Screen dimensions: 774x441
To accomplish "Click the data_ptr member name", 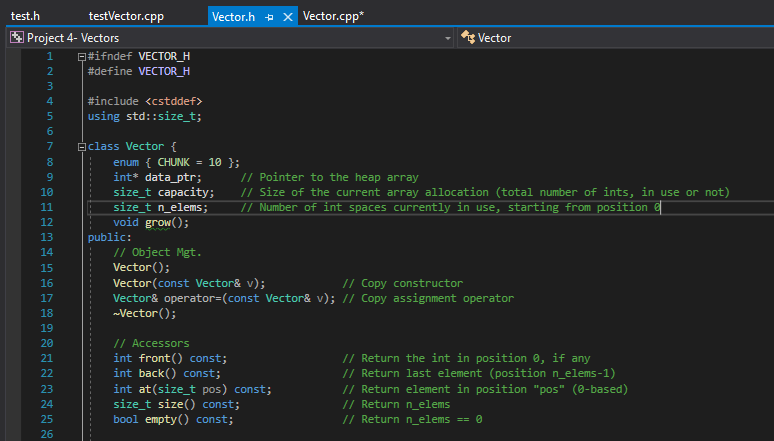I will [x=170, y=177].
